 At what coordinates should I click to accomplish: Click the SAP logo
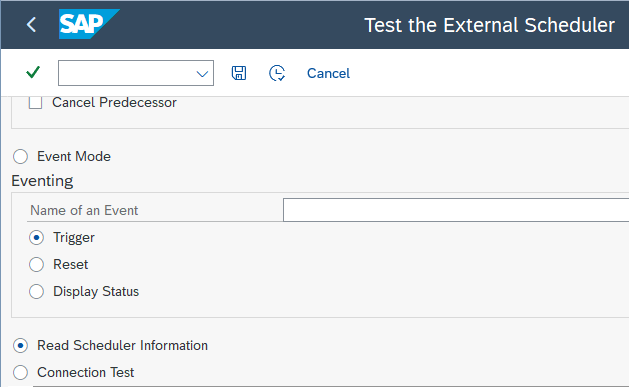(89, 24)
